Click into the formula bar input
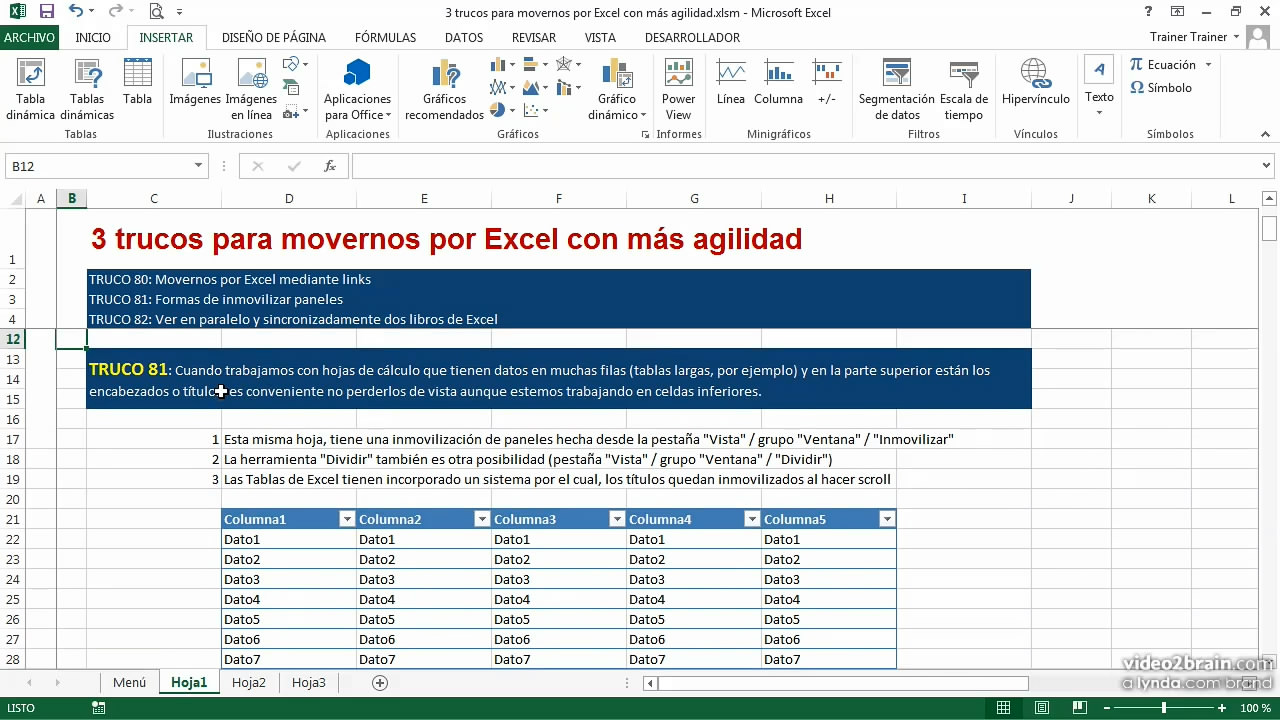The height and width of the screenshot is (720, 1280). point(800,166)
